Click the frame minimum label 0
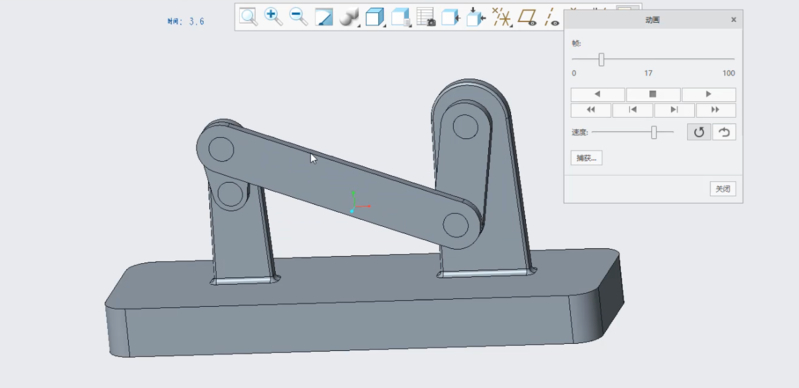This screenshot has height=388, width=799. (574, 73)
